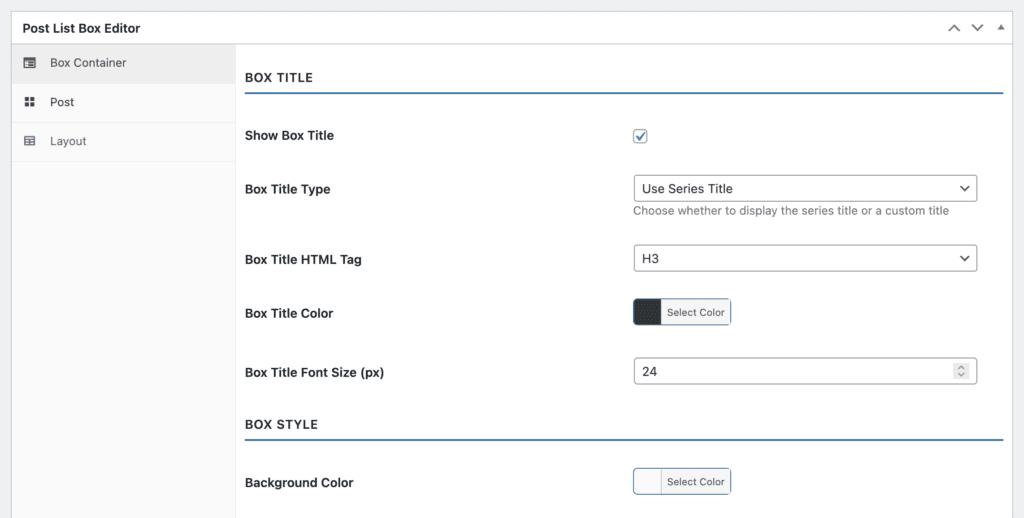Collapse the Post List Box Editor panel
The image size is (1024, 518).
(1001, 28)
